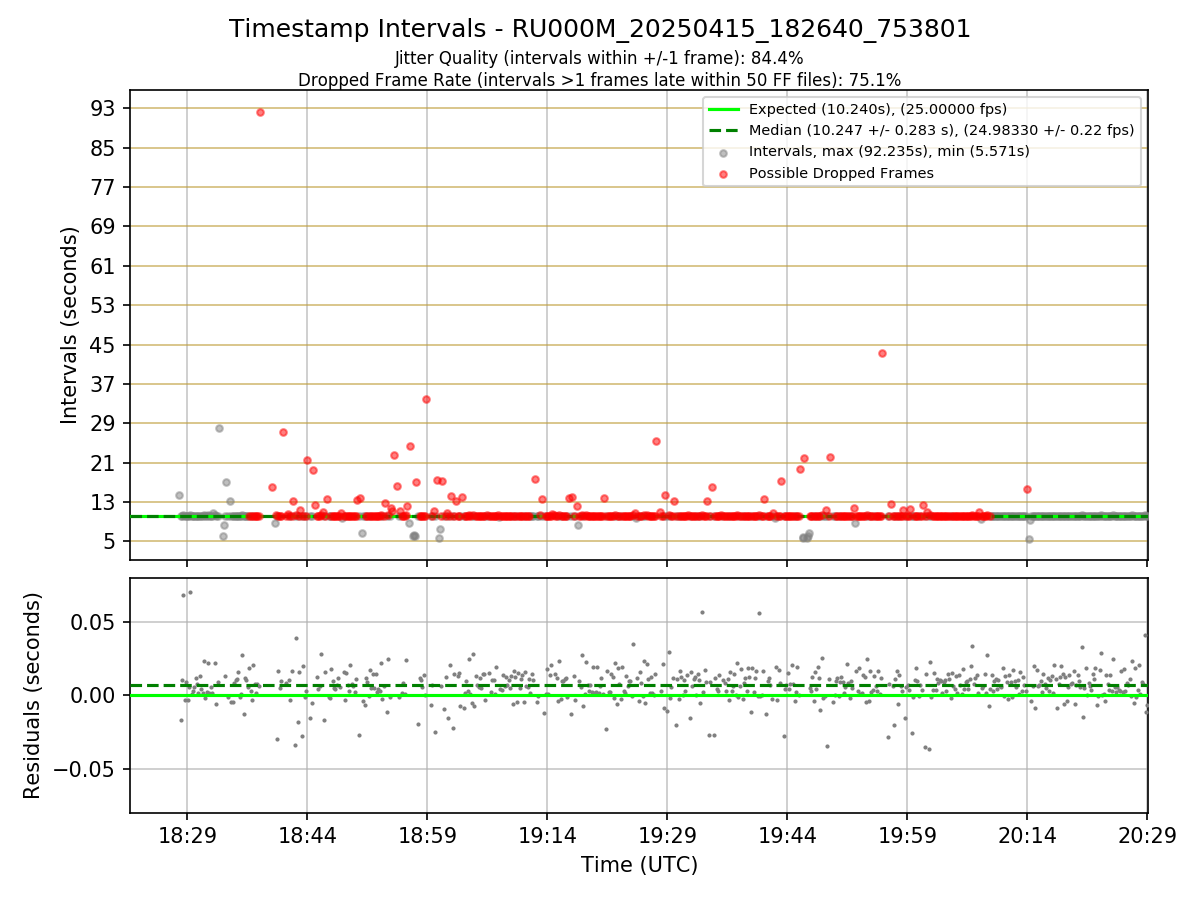Click the 18:44 x-axis tick label

(306, 835)
